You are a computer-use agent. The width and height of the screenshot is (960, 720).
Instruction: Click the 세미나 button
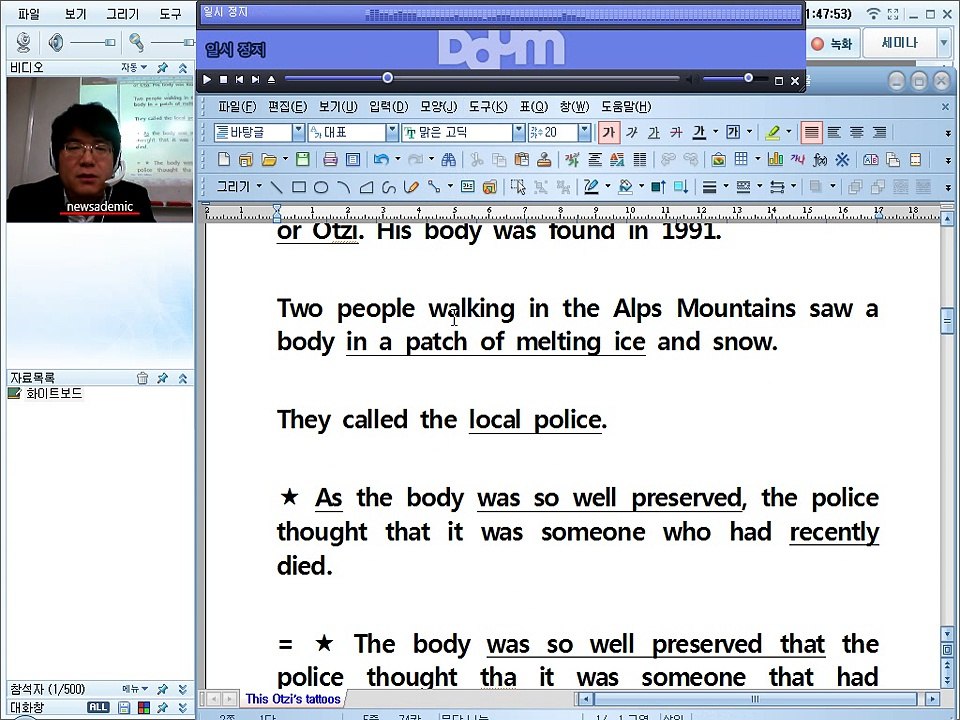899,43
